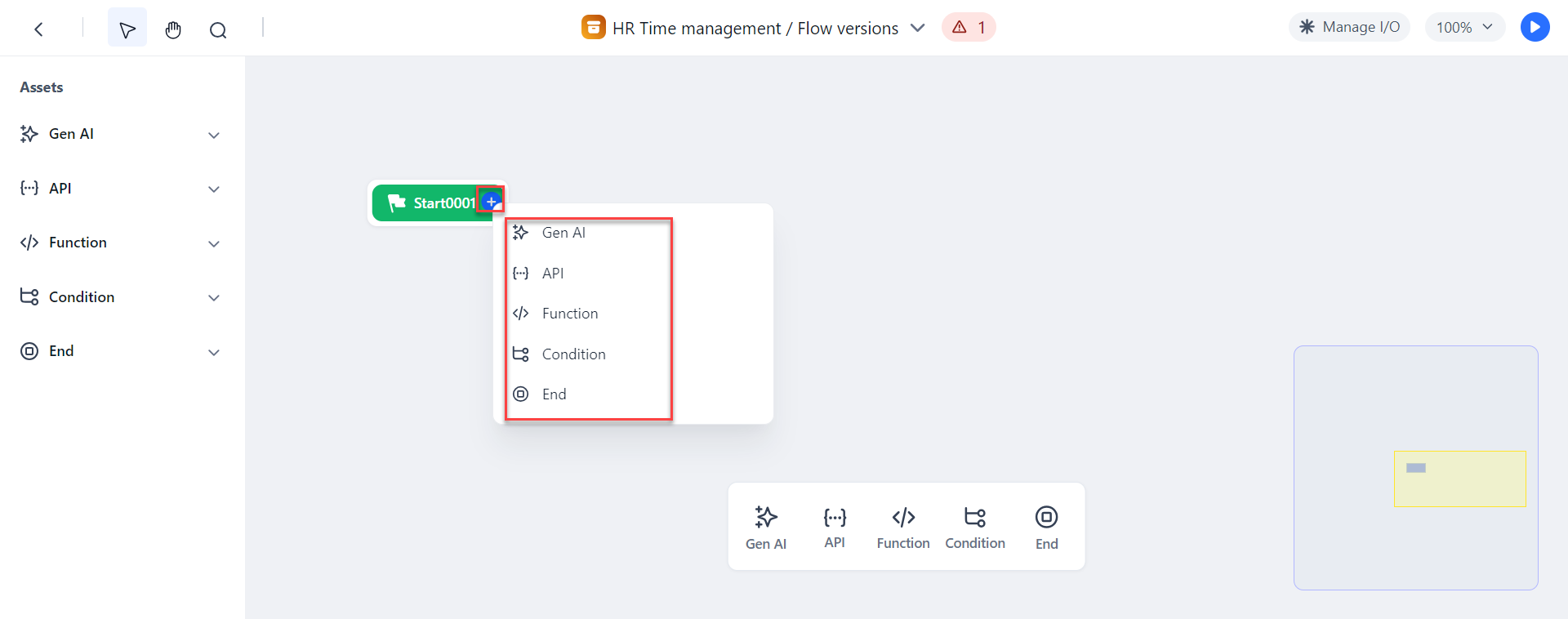The width and height of the screenshot is (1568, 619).
Task: Run the flow with the play button
Action: [x=1535, y=27]
